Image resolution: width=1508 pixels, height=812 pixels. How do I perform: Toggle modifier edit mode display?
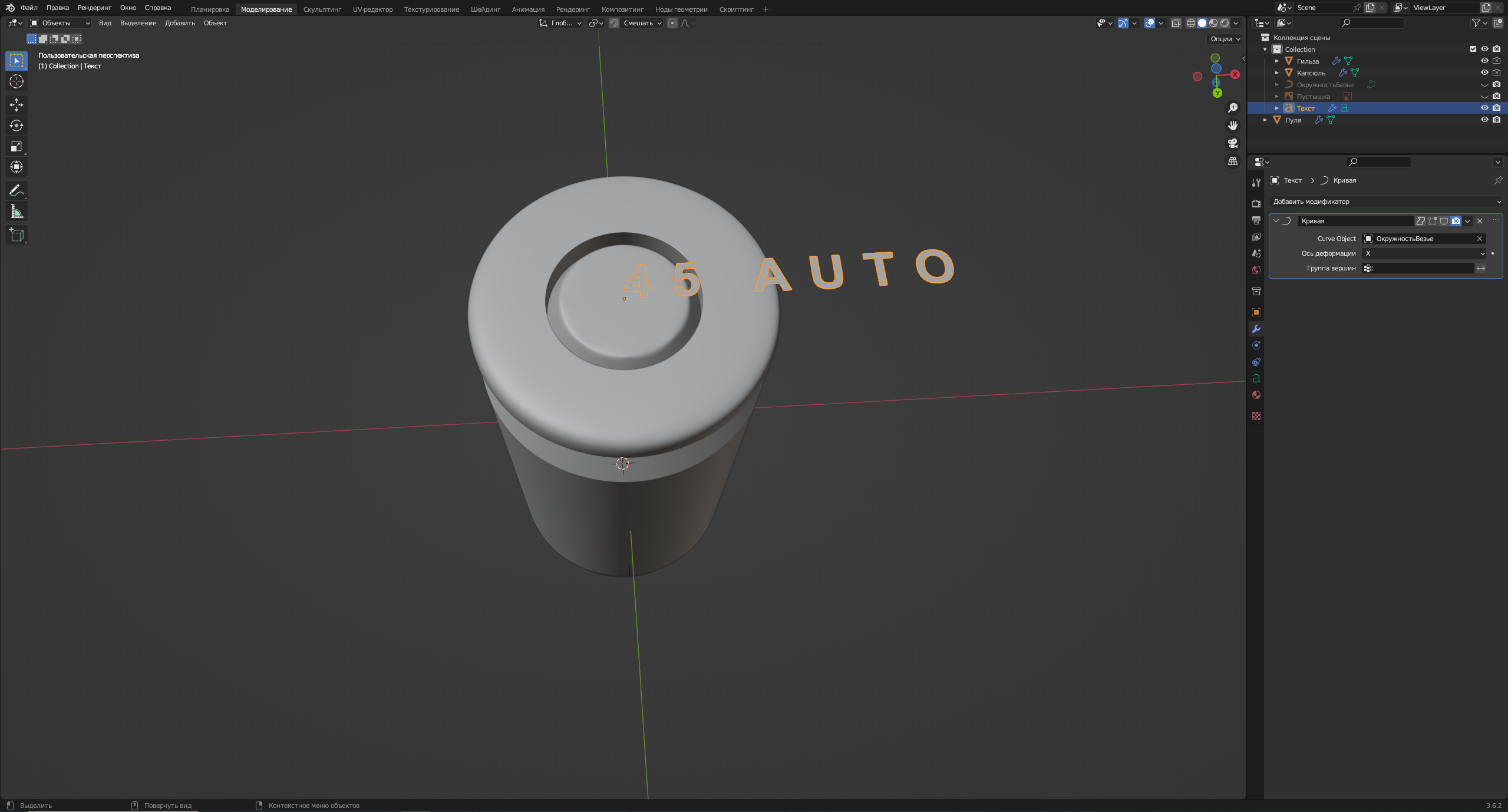click(x=1433, y=221)
